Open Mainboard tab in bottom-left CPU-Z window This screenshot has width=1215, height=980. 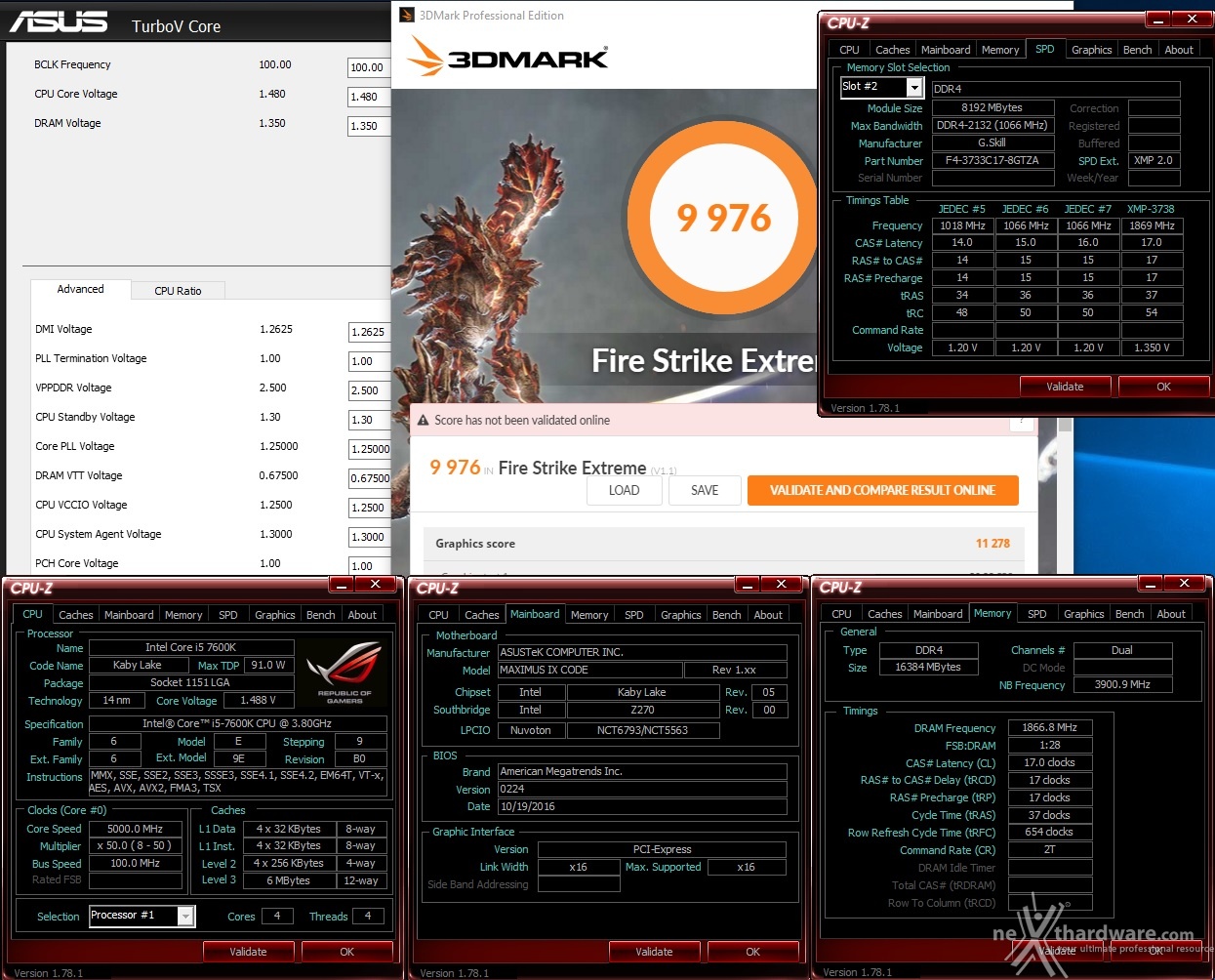(129, 615)
